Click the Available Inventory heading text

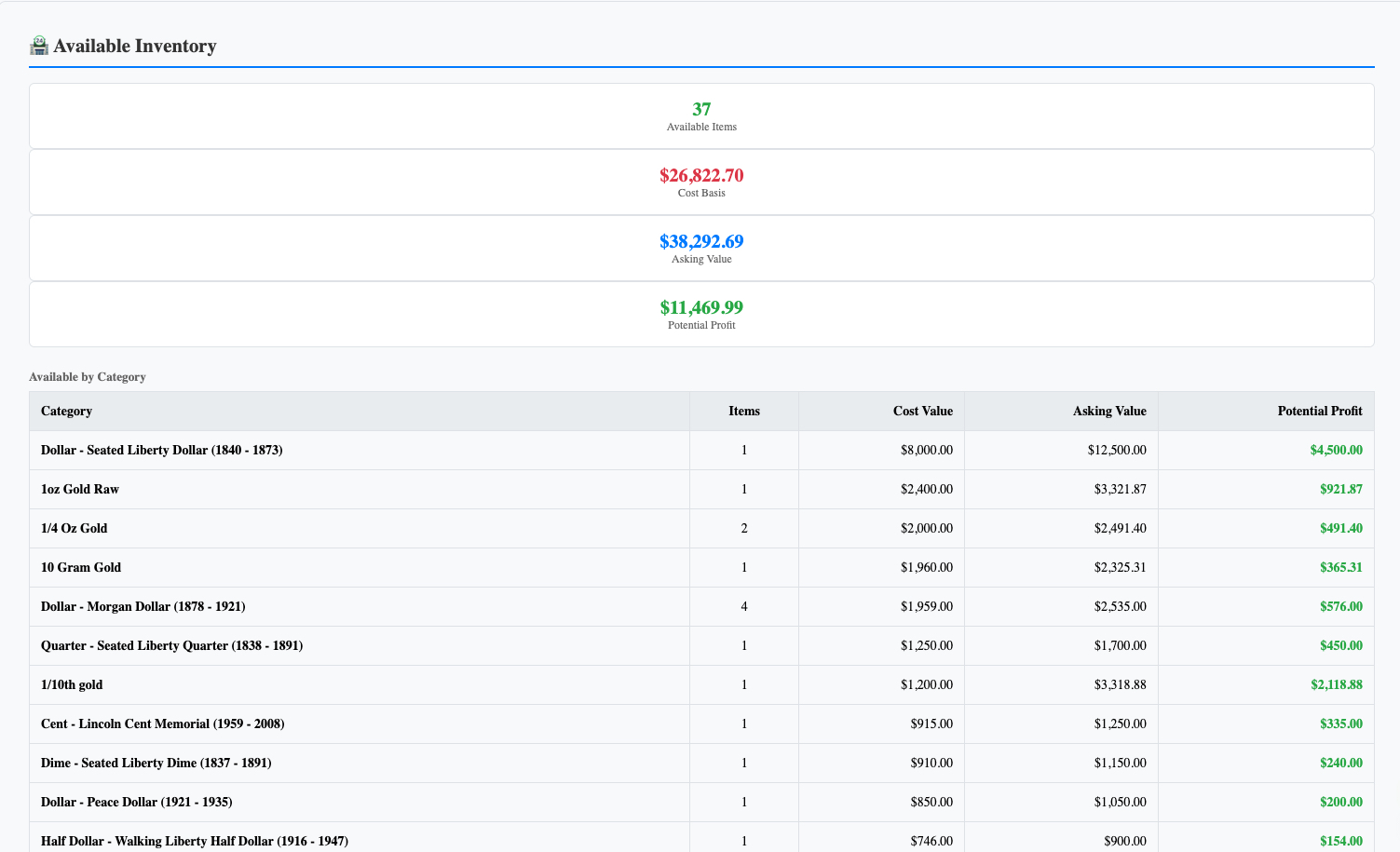(x=135, y=46)
